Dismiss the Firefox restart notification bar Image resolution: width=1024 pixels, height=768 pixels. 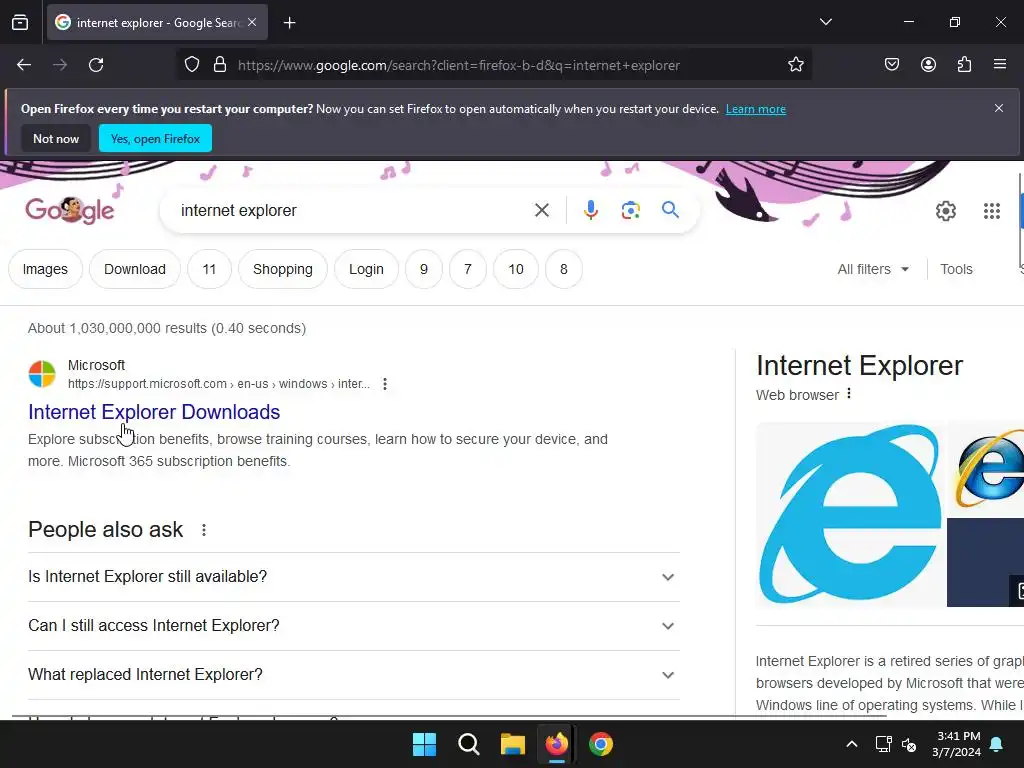[x=999, y=108]
